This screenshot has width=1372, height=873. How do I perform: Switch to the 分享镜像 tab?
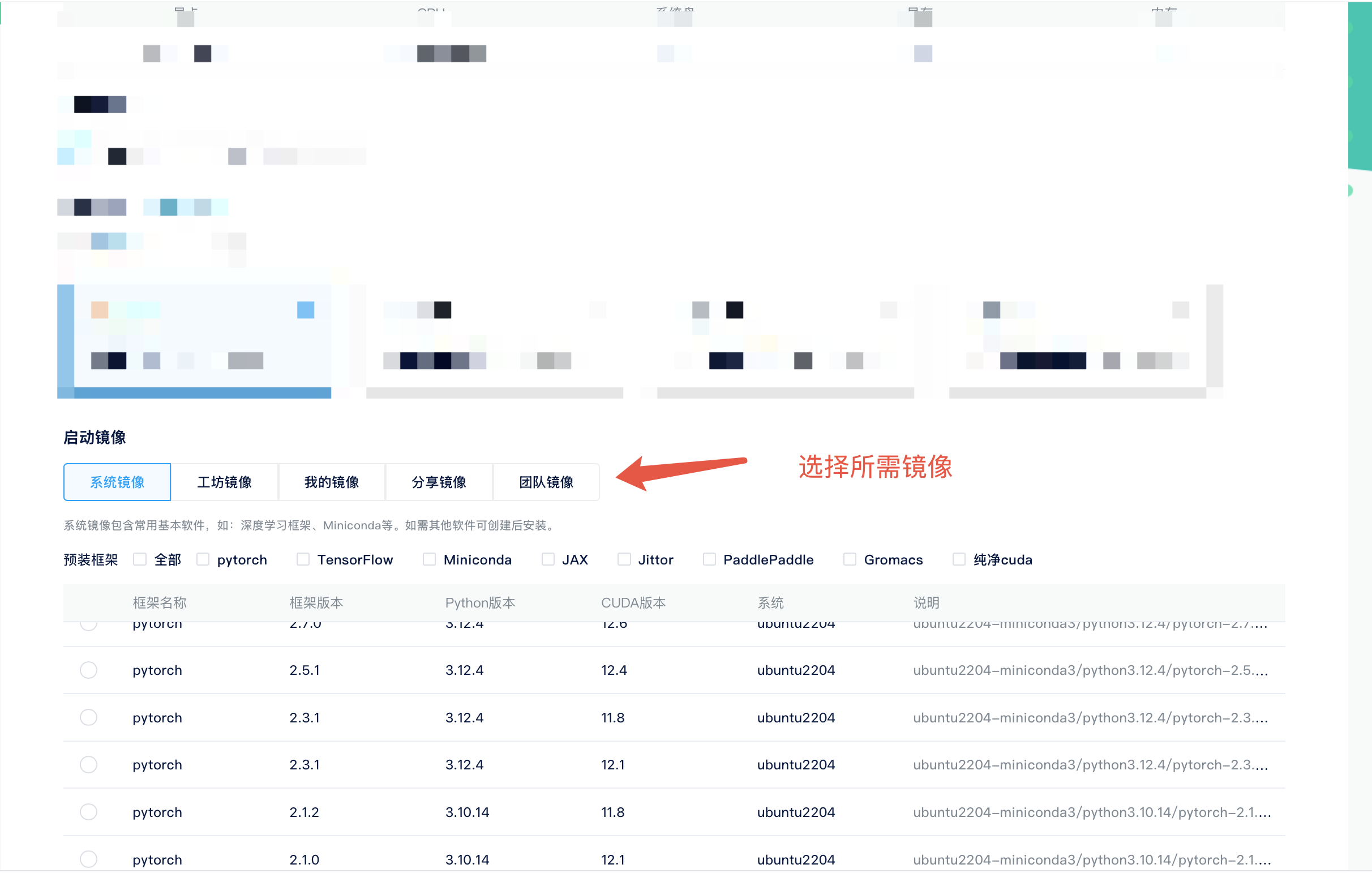coord(439,483)
